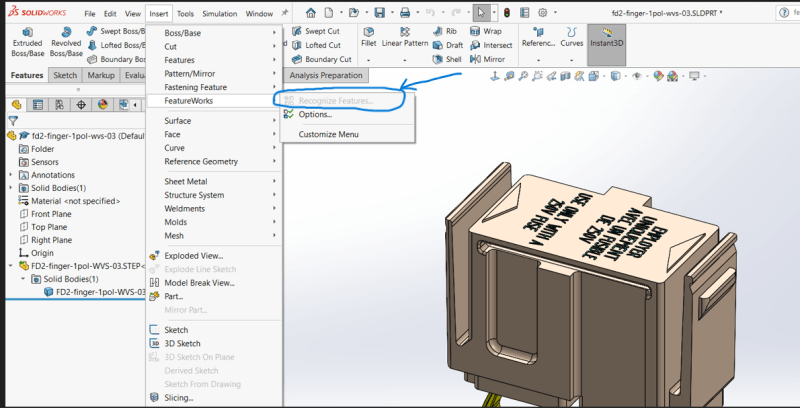Open the Sheet Metal submenu
Viewport: 800px width, 408px height.
(x=214, y=182)
